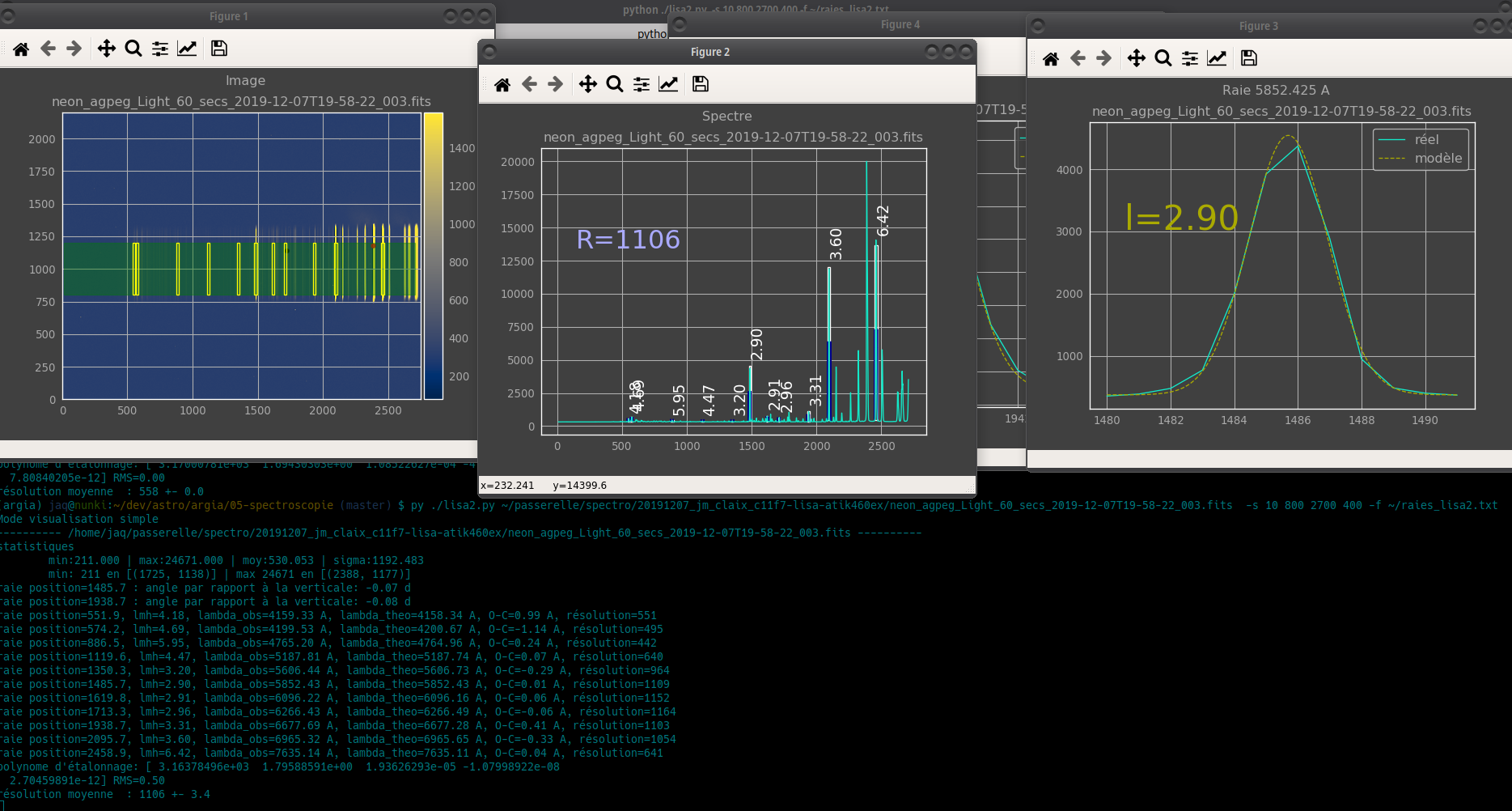Screen dimensions: 1512x811
Task: Activate Zoom magnifier in Figure 1 toolbar
Action: (x=133, y=49)
